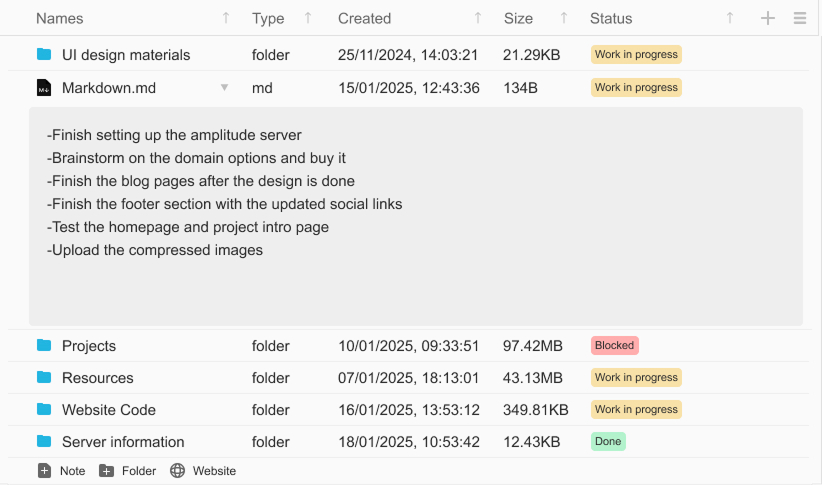Open the Projects folder

click(x=89, y=346)
